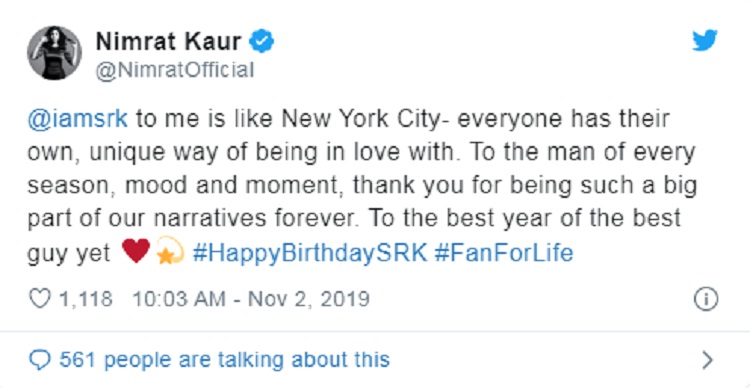Image resolution: width=750 pixels, height=388 pixels.
Task: Like the tweet with the heart outline icon
Action: coord(40,299)
